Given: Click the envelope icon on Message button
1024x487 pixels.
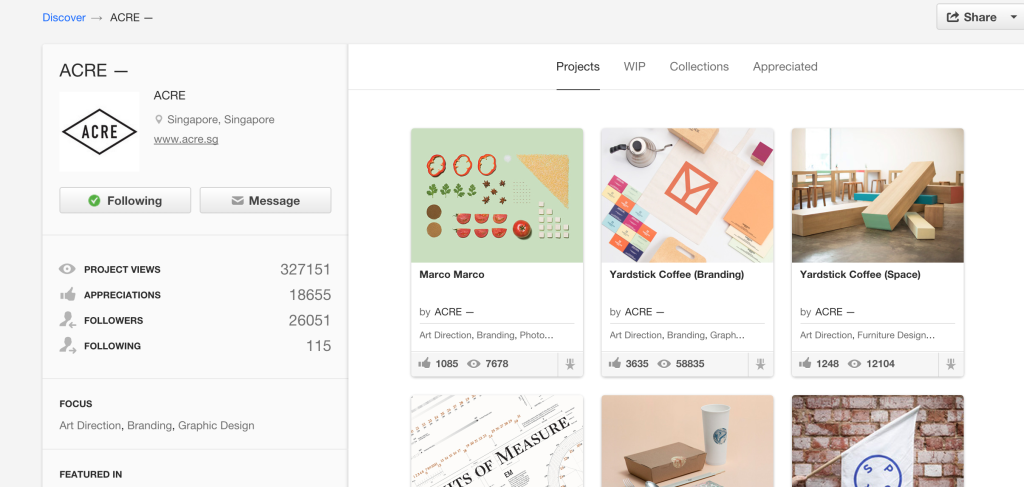Looking at the screenshot, I should coord(237,201).
